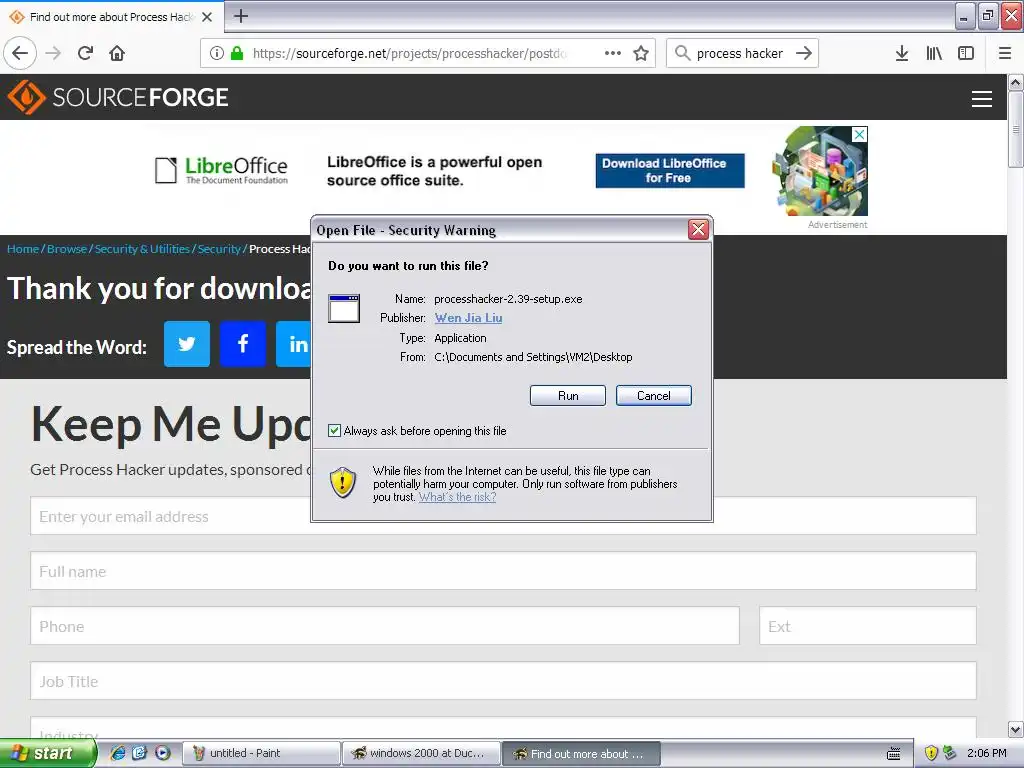Click the browser address bar URL
Screen dimensions: 1024x768
[410, 53]
